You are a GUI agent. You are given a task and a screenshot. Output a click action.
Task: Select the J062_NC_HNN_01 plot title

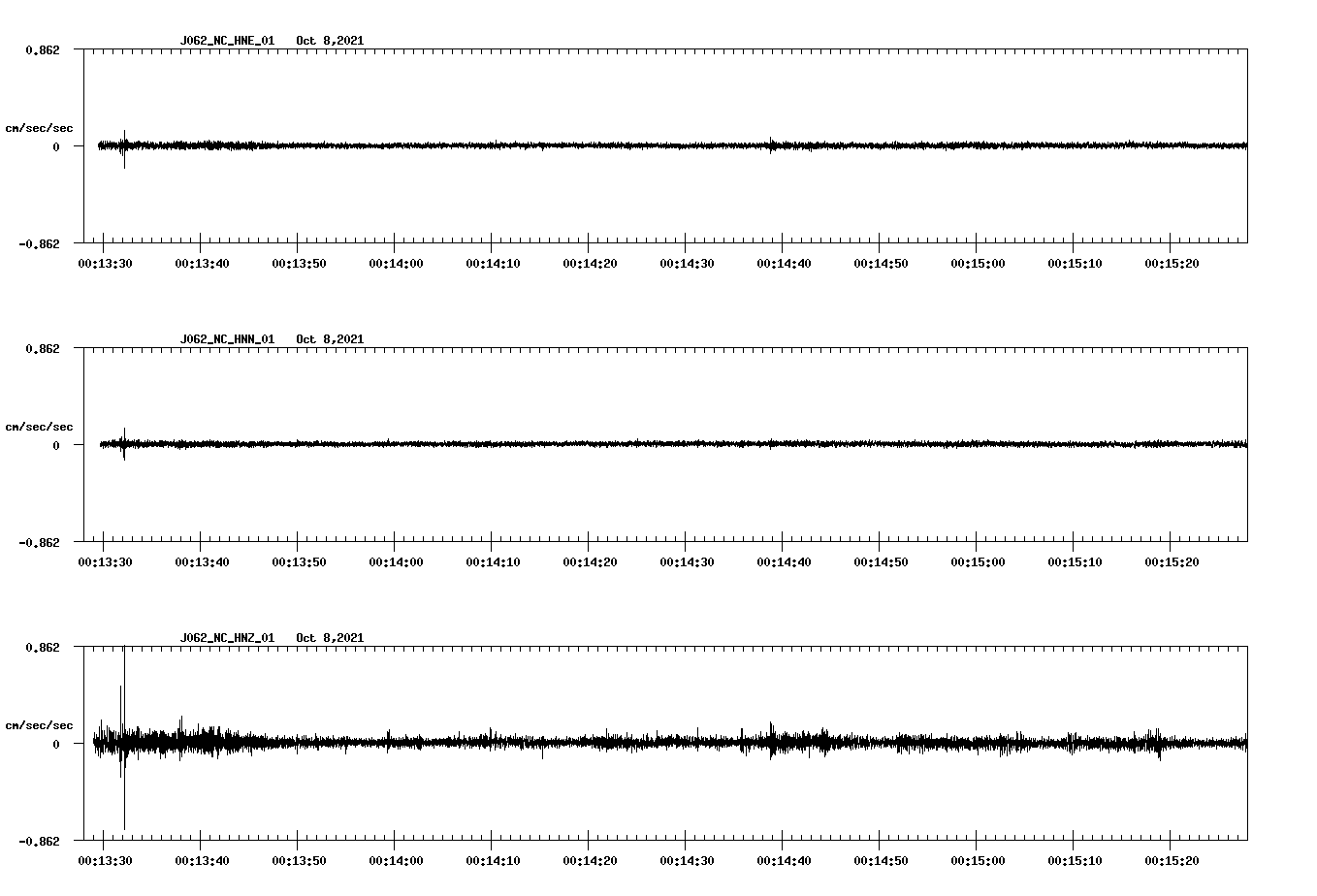pos(227,339)
